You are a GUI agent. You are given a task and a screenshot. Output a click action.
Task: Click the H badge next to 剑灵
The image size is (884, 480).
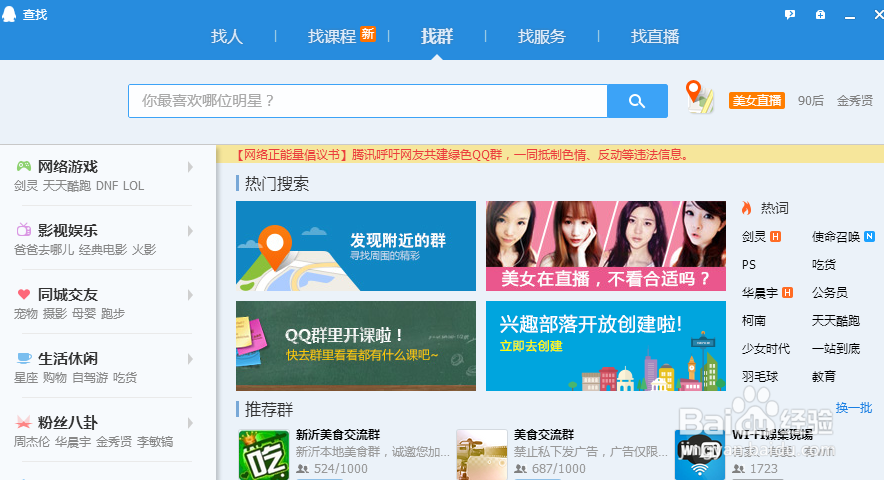point(776,236)
